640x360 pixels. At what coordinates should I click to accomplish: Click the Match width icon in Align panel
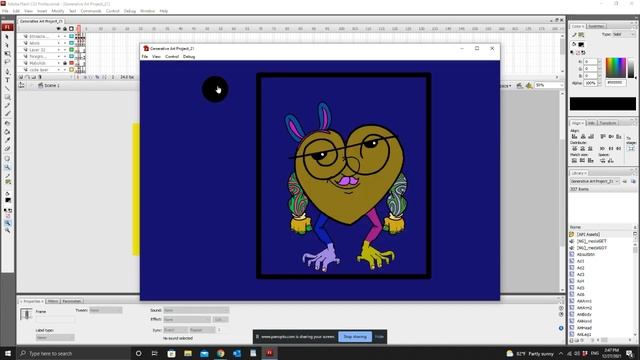(x=574, y=160)
